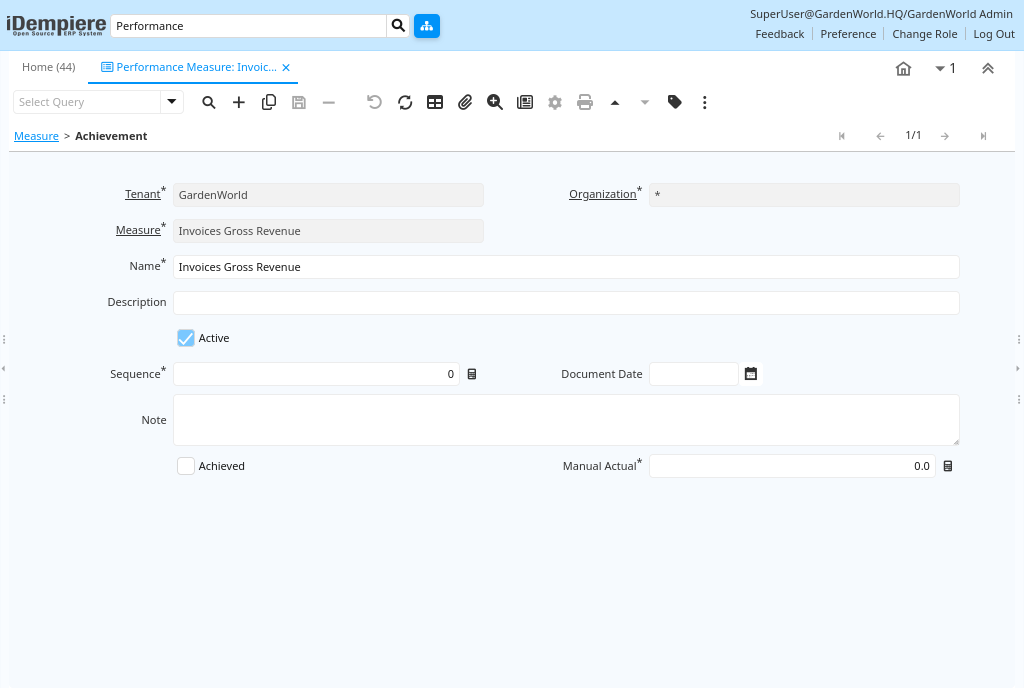Uncheck the Active checkbox

coord(186,338)
